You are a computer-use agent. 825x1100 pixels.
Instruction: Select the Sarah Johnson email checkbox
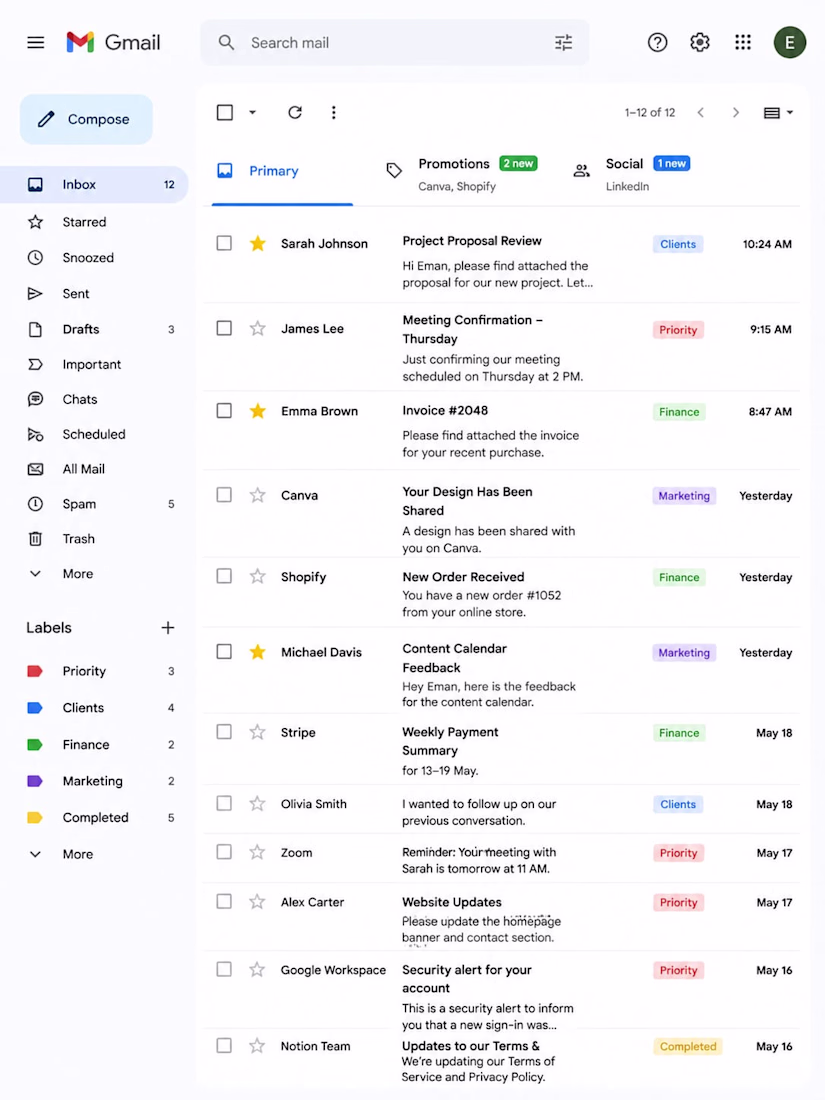[x=224, y=243]
